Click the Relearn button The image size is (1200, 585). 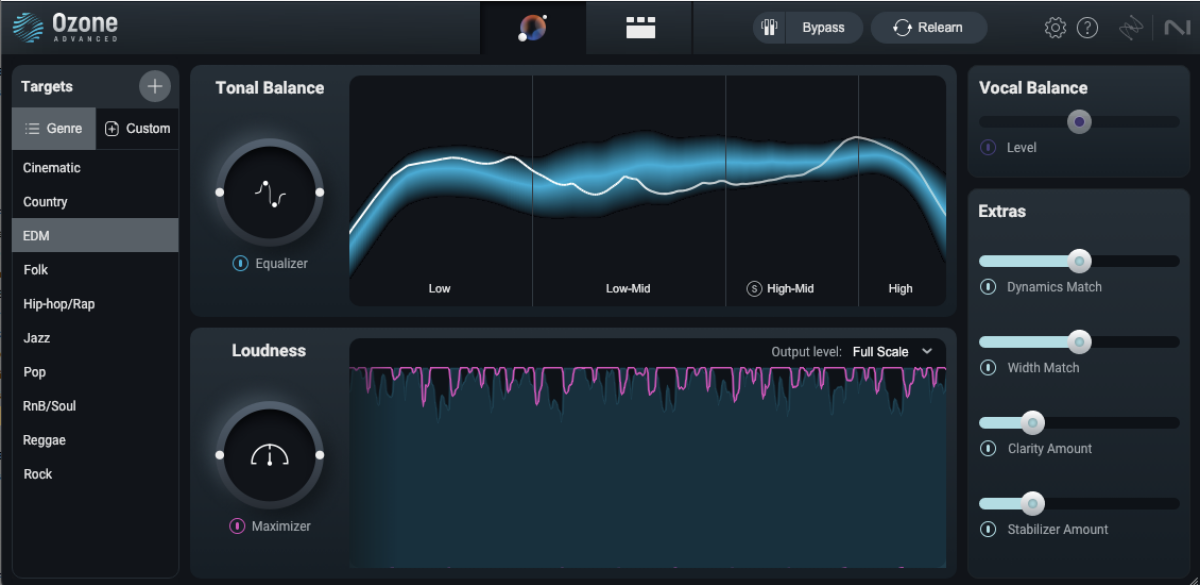click(x=929, y=28)
